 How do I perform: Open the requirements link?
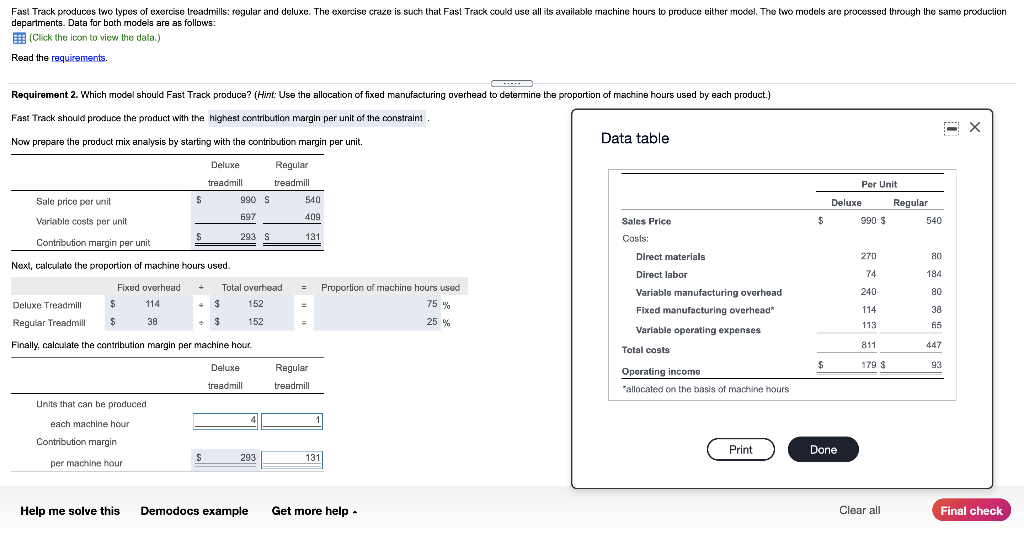(x=78, y=57)
